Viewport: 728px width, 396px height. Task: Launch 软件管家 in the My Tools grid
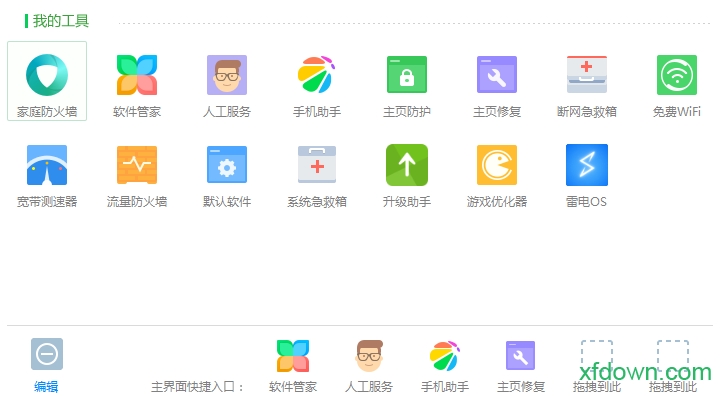click(137, 75)
